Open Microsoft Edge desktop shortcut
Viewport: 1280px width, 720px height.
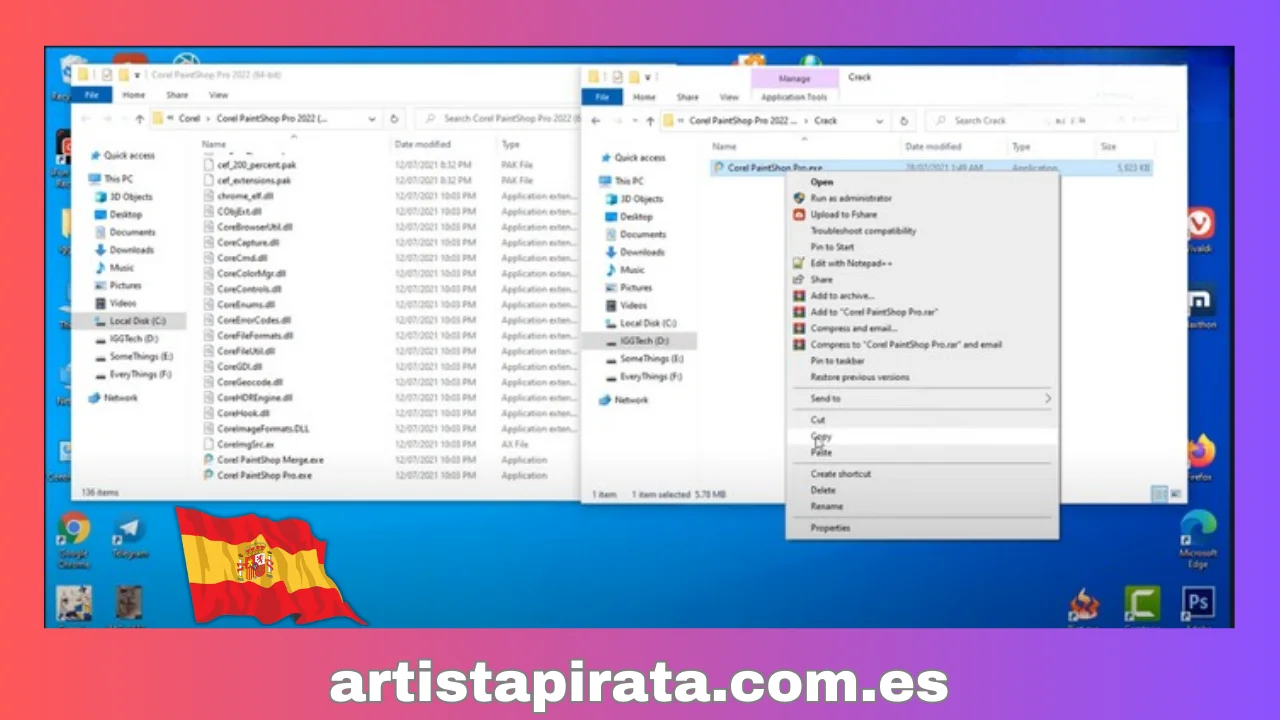[x=1197, y=539]
